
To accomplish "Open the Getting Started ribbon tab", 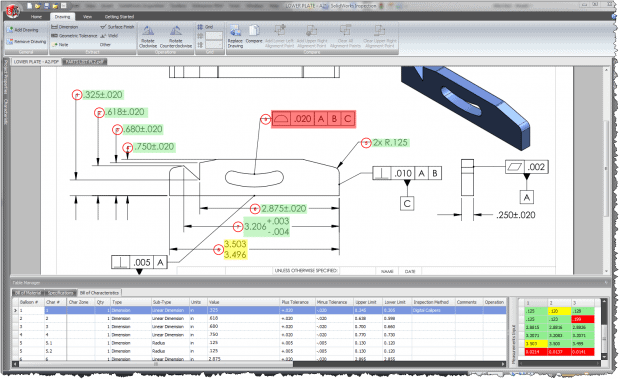I will tap(119, 17).
